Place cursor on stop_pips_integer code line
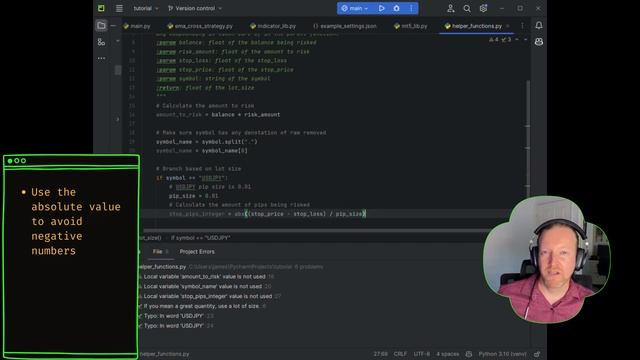 pyautogui.click(x=267, y=213)
